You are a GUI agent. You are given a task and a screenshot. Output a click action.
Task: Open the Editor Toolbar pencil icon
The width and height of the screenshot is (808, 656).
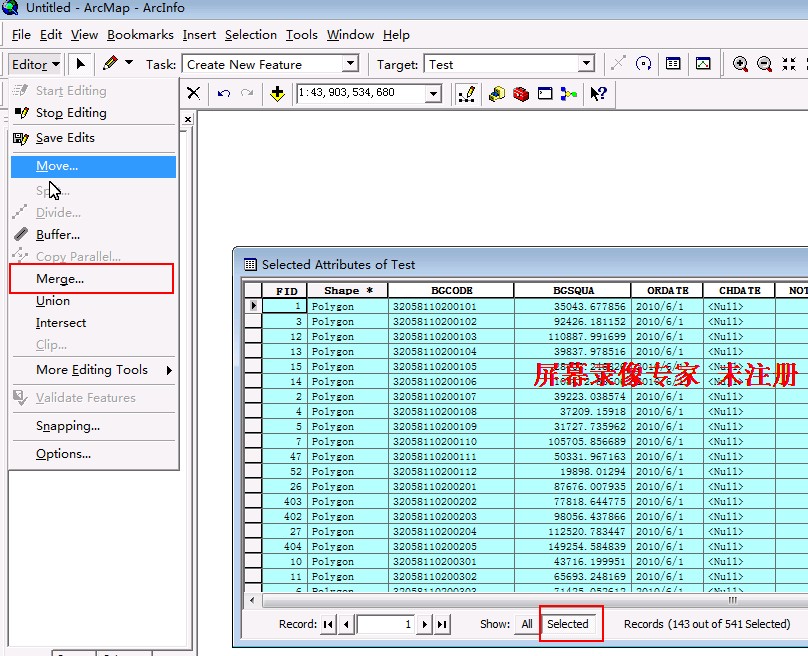(x=466, y=94)
